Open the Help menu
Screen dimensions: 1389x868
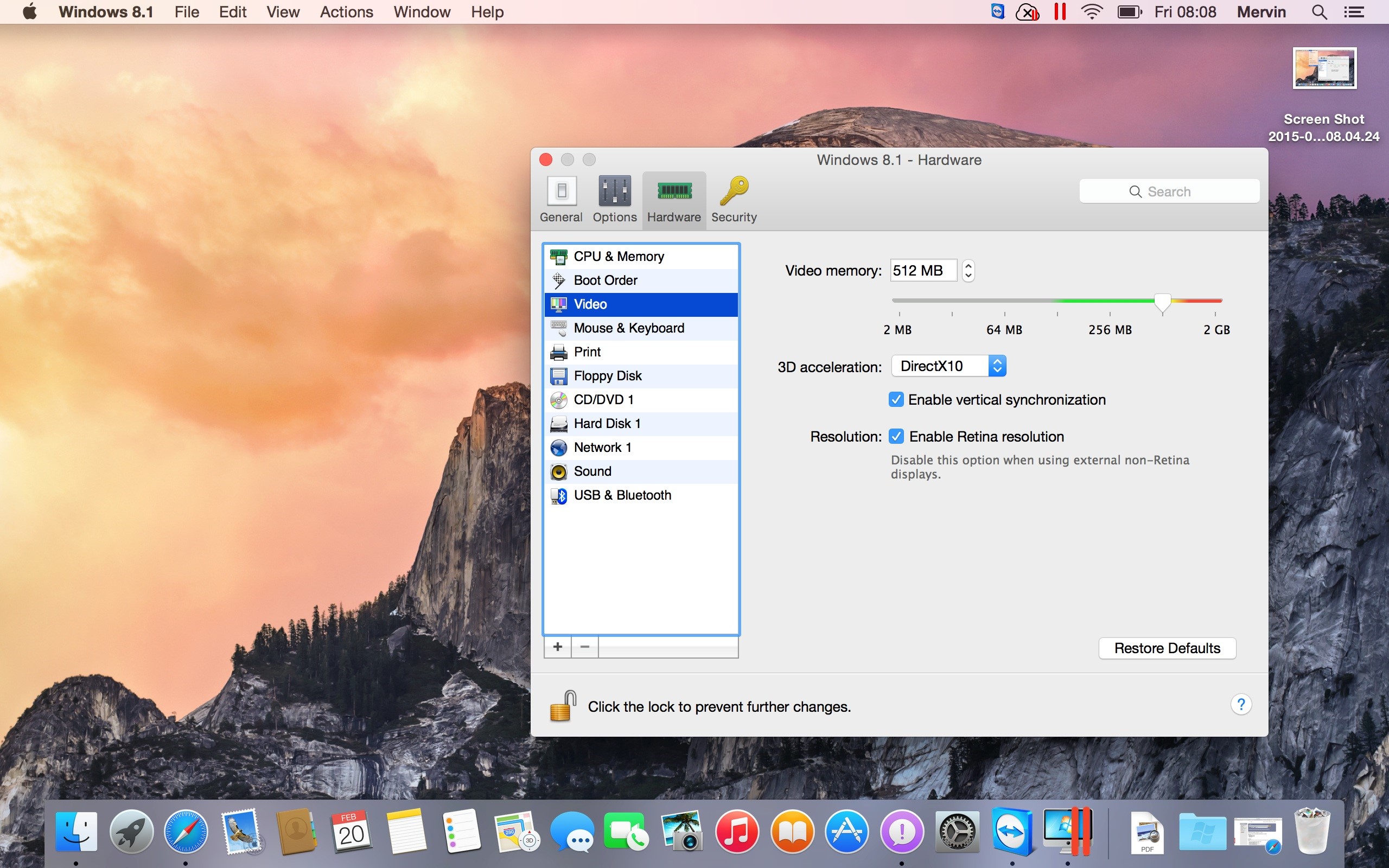487,11
